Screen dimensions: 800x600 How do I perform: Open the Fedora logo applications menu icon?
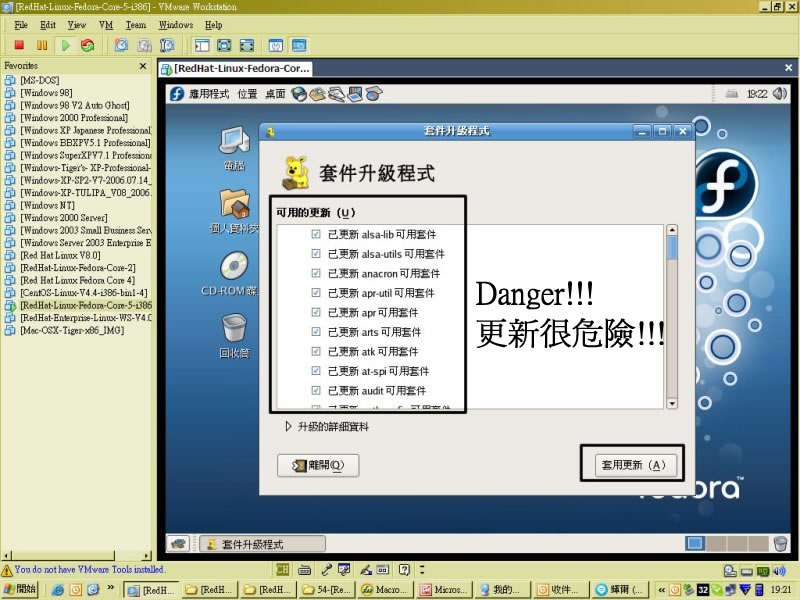click(x=177, y=94)
